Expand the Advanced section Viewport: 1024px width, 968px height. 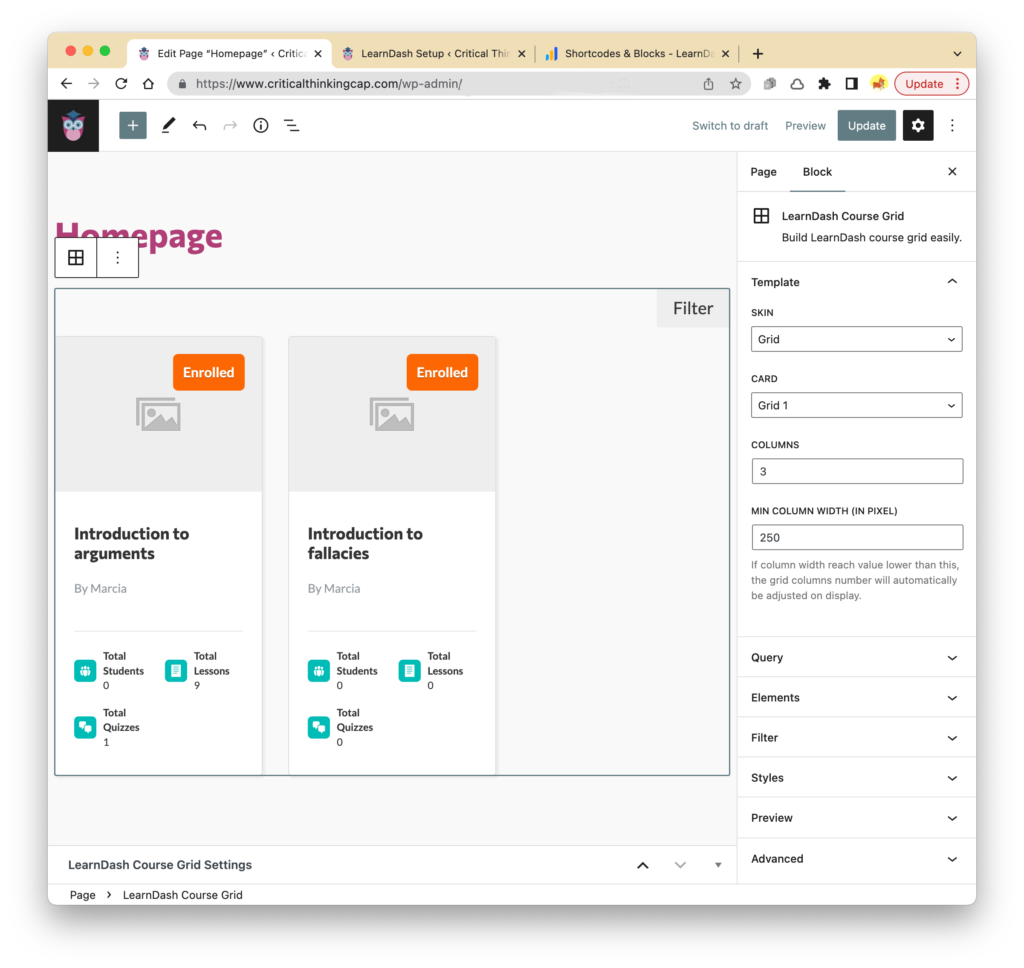pos(856,858)
